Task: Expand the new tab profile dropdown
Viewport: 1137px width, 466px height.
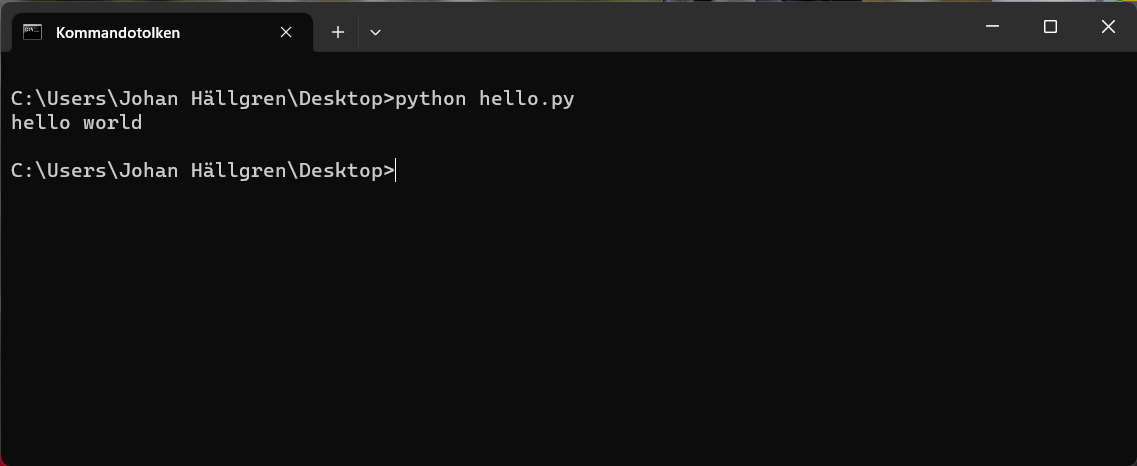Action: 375,32
